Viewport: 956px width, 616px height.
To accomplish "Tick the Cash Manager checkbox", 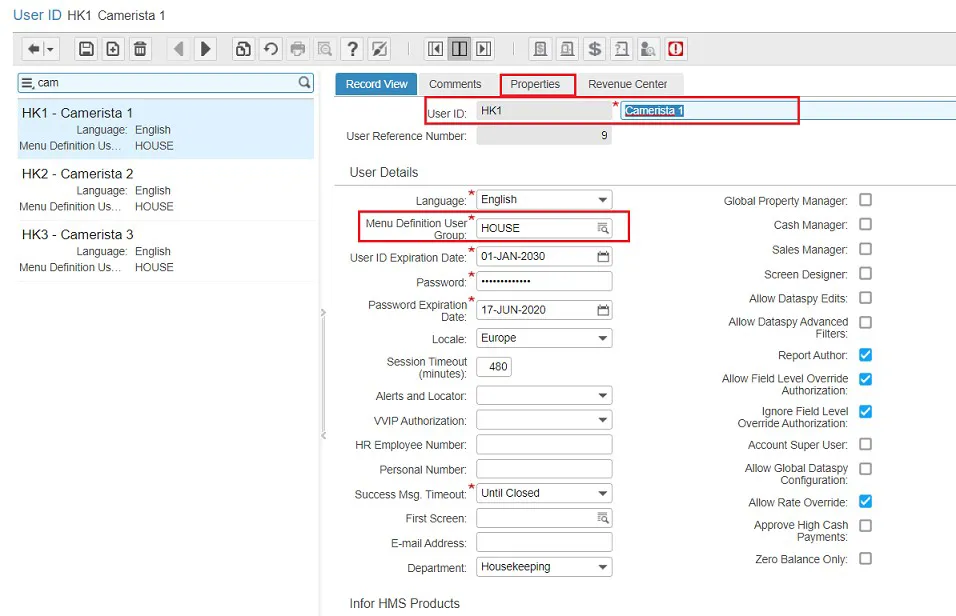I will 865,224.
